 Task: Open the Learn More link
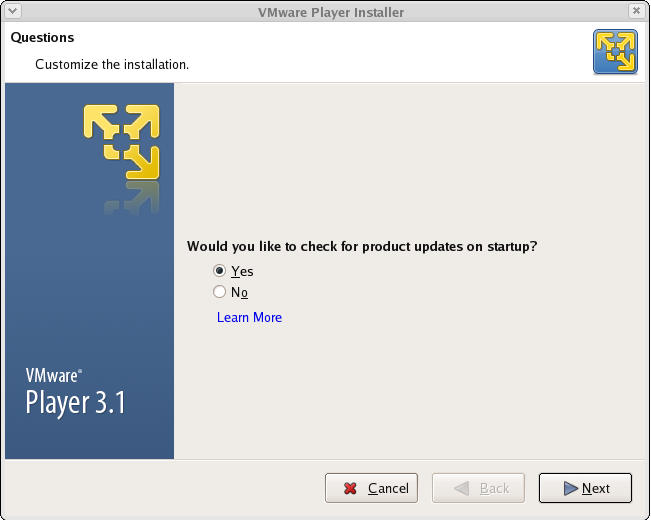click(249, 317)
